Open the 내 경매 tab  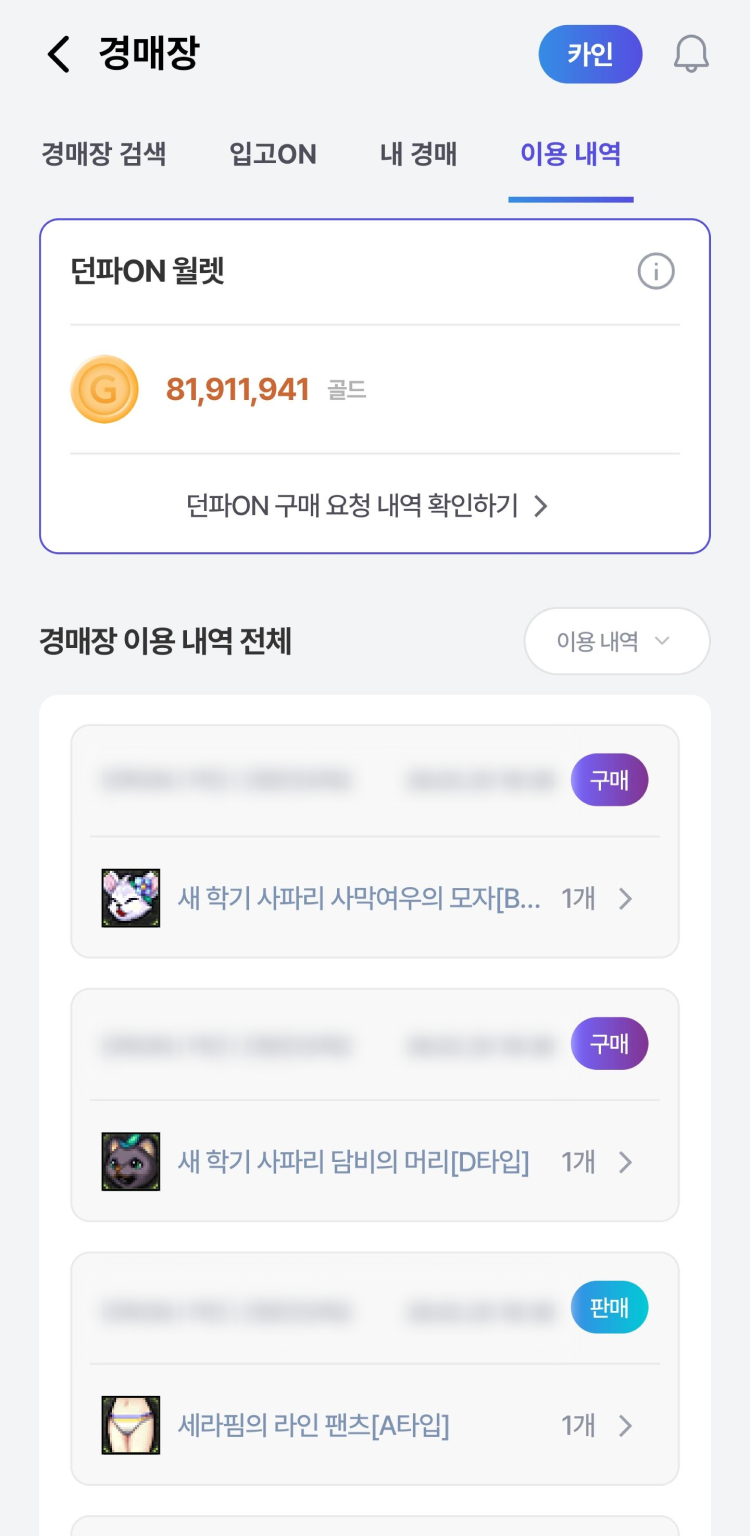point(419,154)
